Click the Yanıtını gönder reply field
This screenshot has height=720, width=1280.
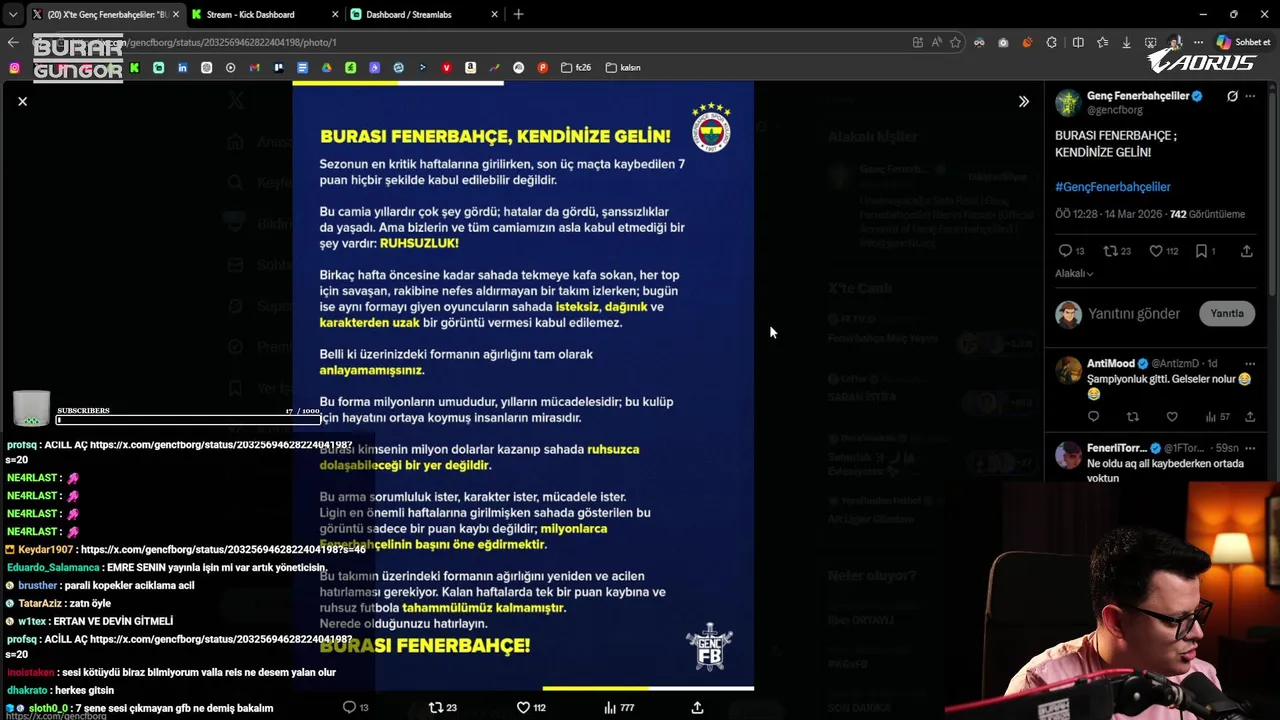click(1134, 314)
